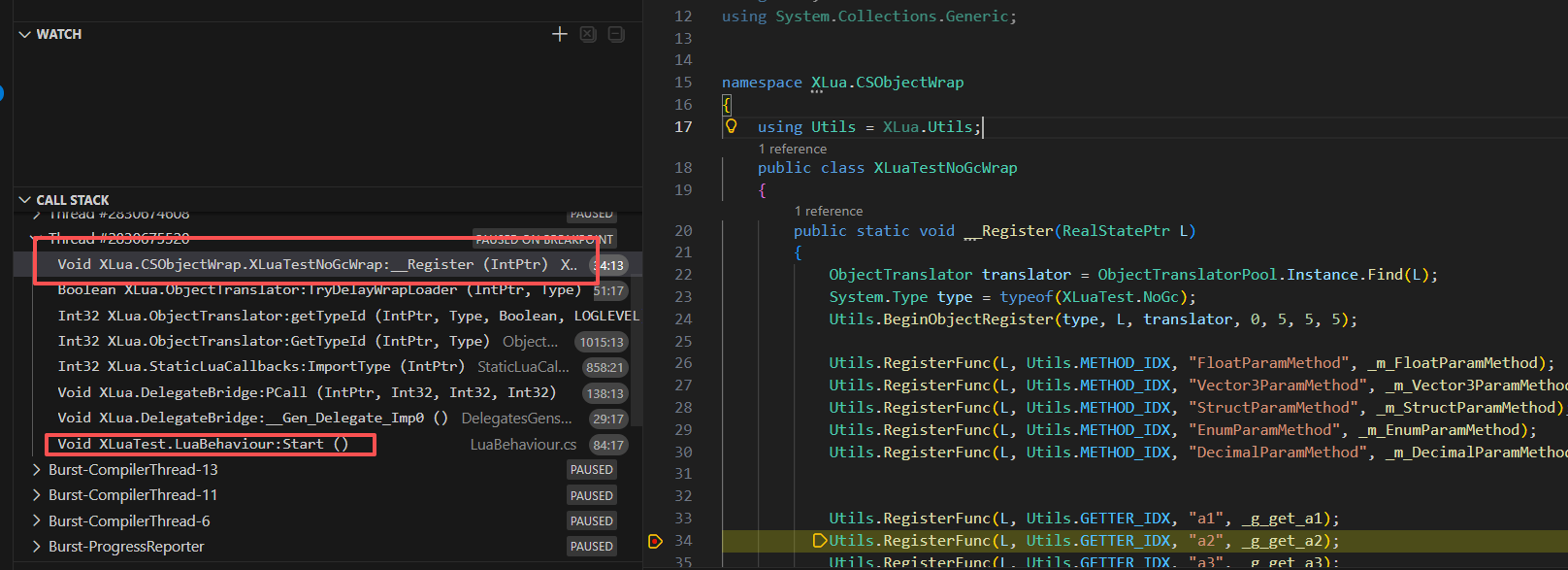This screenshot has height=570, width=1568.
Task: Collapse the WATCH section
Action: pos(24,34)
